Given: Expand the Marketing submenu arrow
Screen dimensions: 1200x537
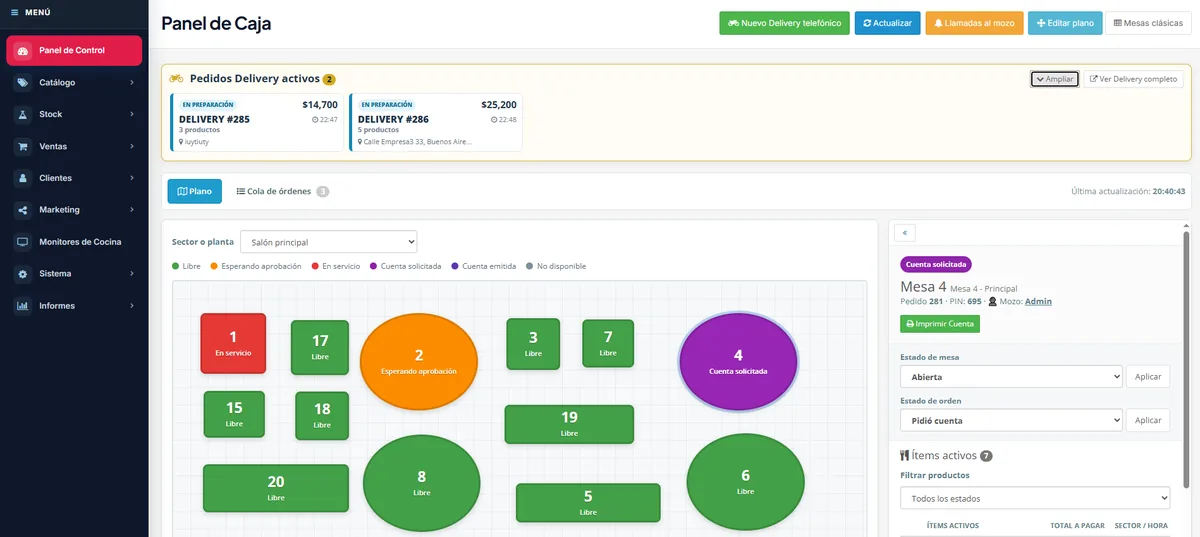Looking at the screenshot, I should 132,210.
